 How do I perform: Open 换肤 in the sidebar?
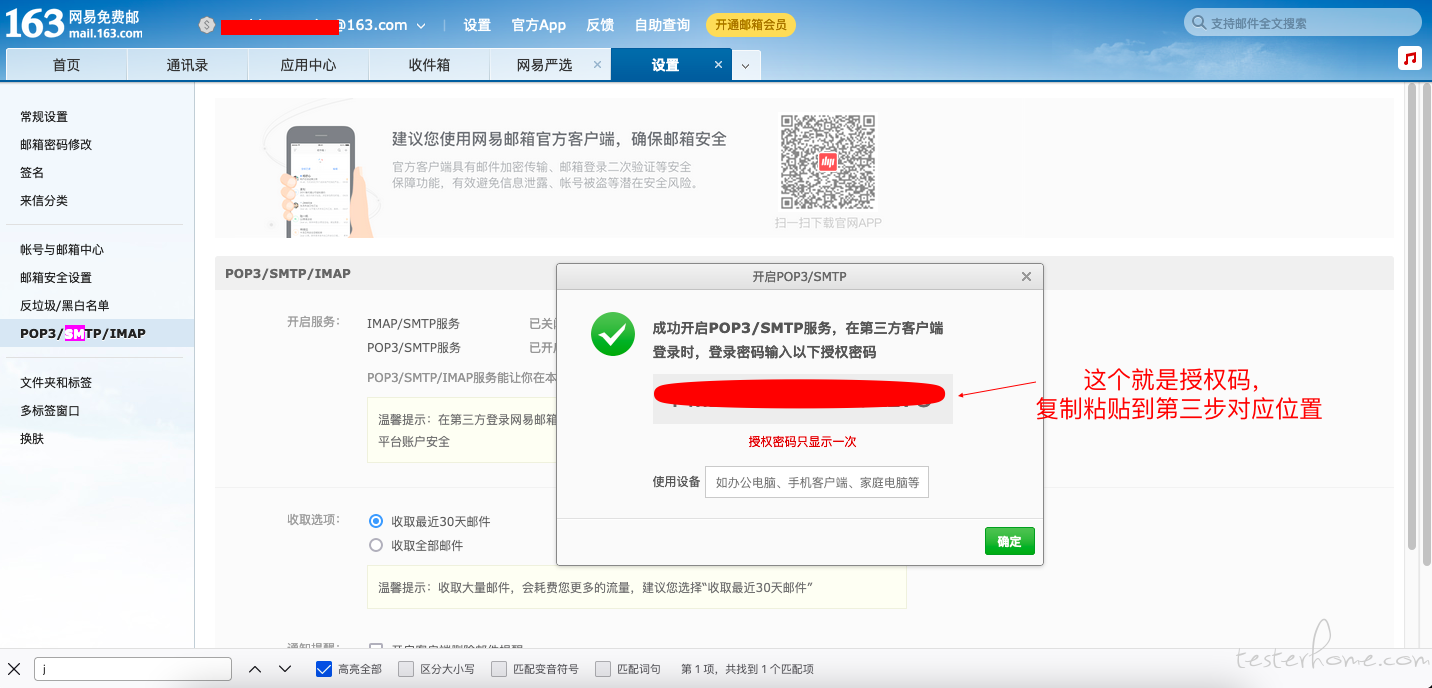(x=32, y=438)
